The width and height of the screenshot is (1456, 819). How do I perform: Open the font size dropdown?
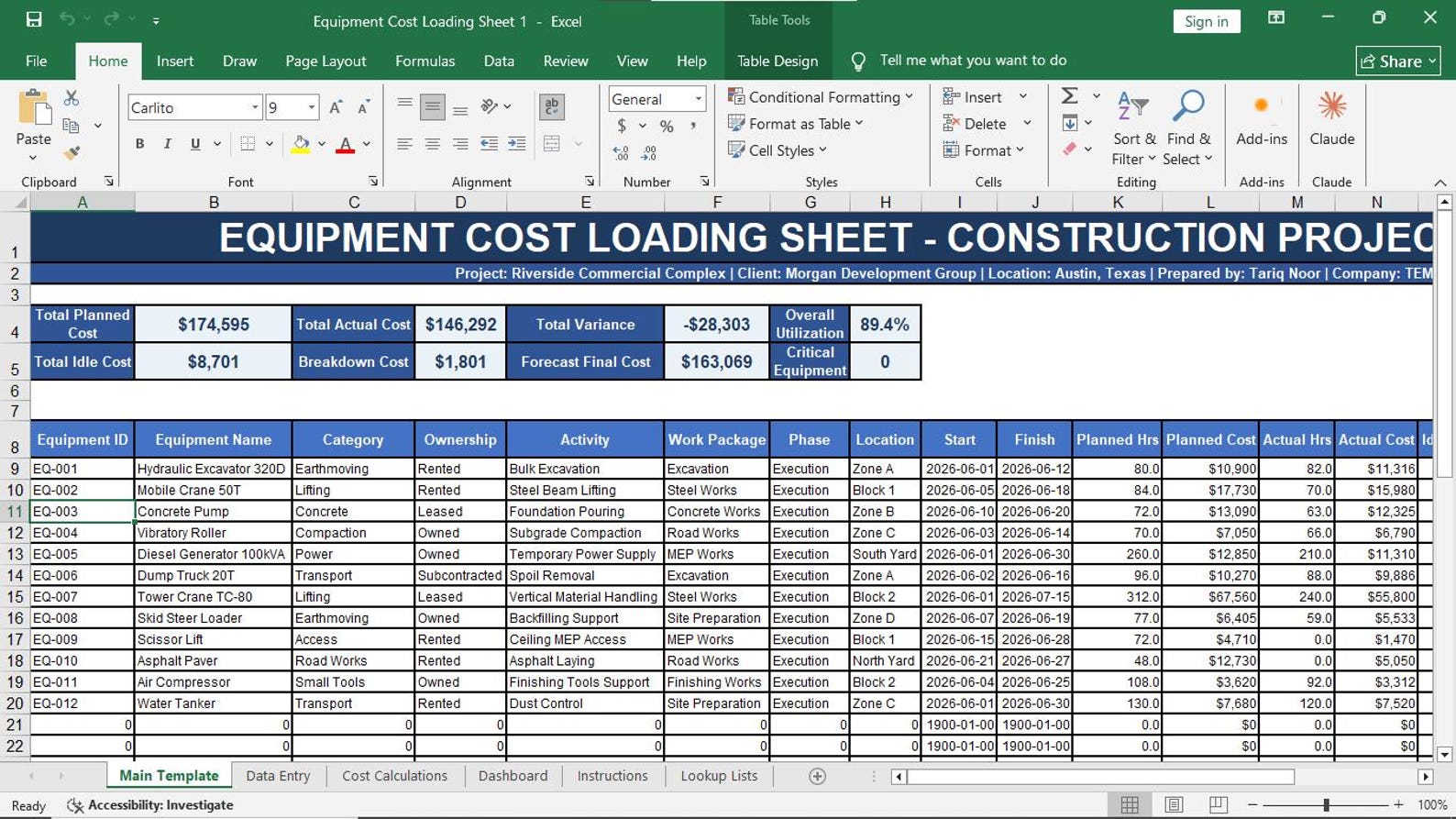tap(312, 107)
